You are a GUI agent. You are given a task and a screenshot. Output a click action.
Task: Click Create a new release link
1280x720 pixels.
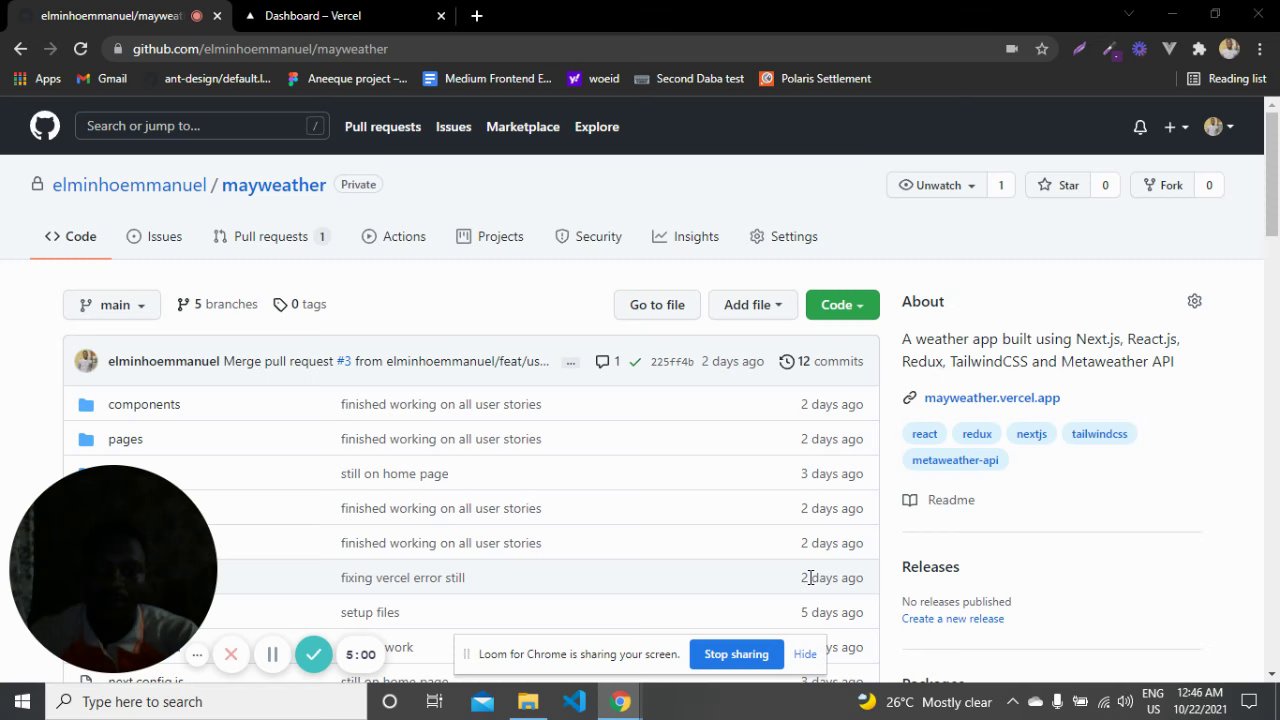pos(953,619)
